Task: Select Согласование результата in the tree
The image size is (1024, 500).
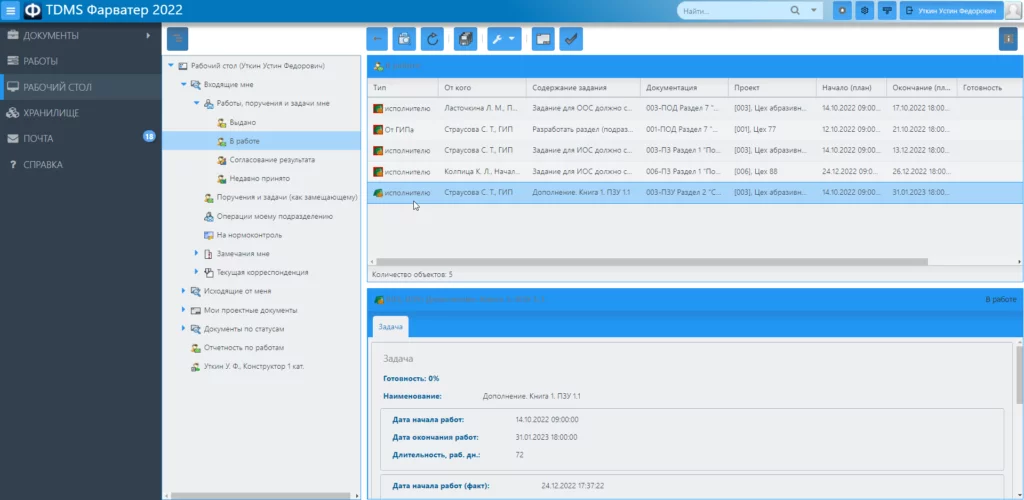Action: tap(272, 160)
